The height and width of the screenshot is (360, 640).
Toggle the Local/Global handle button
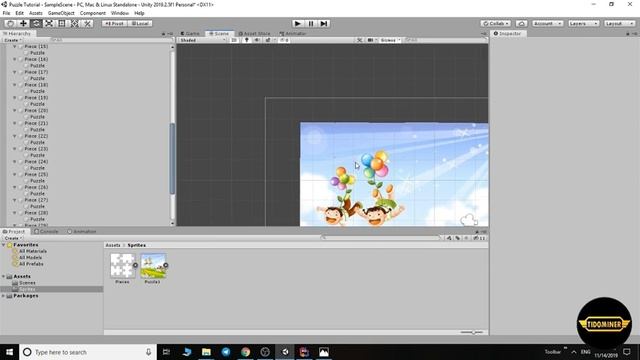click(140, 23)
